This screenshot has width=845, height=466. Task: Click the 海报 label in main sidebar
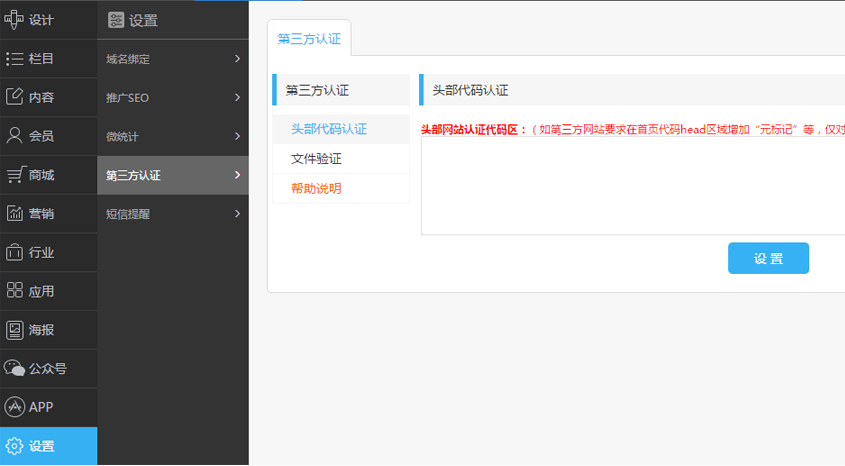41,330
